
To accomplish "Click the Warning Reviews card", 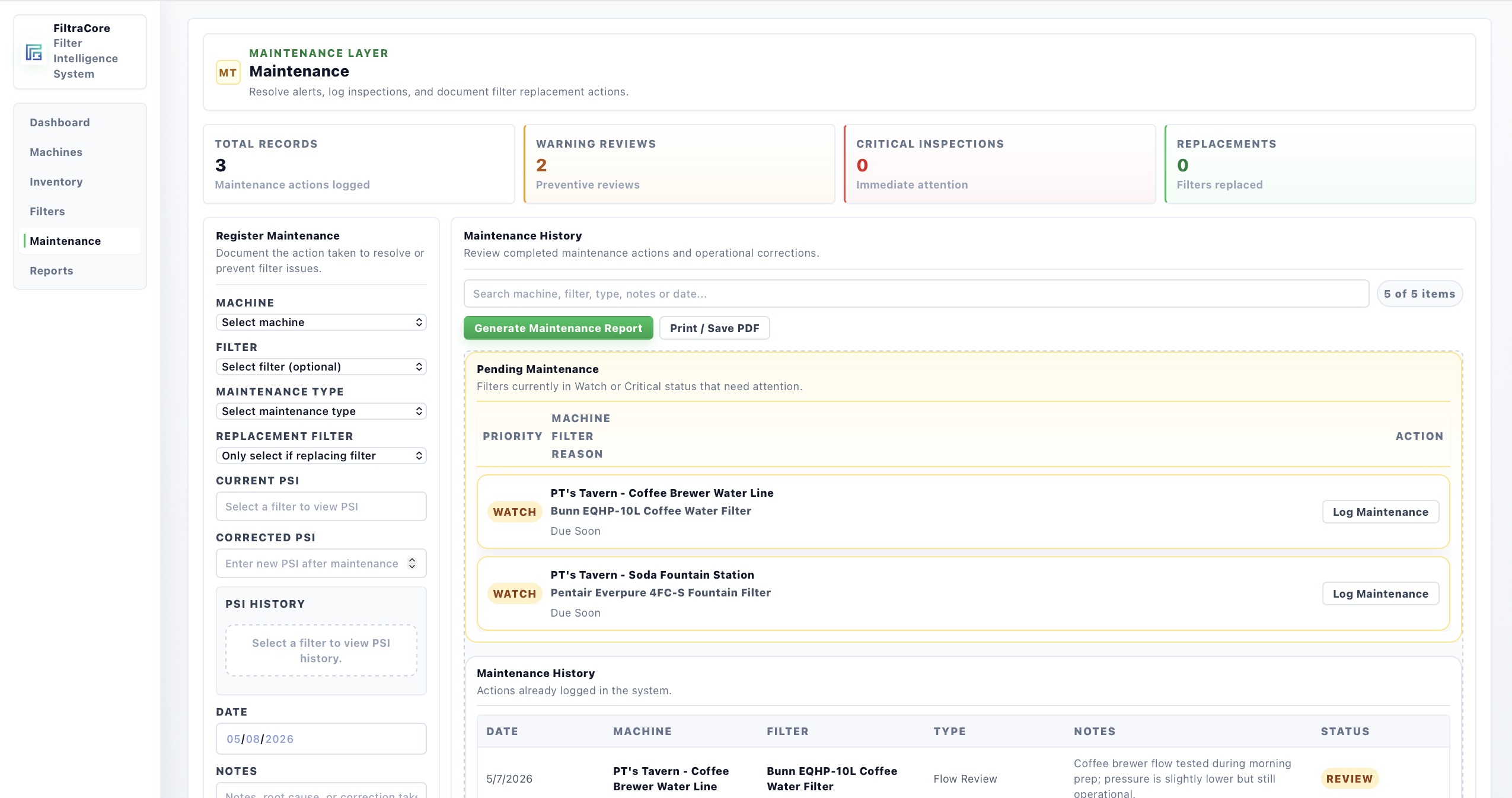I will point(679,164).
